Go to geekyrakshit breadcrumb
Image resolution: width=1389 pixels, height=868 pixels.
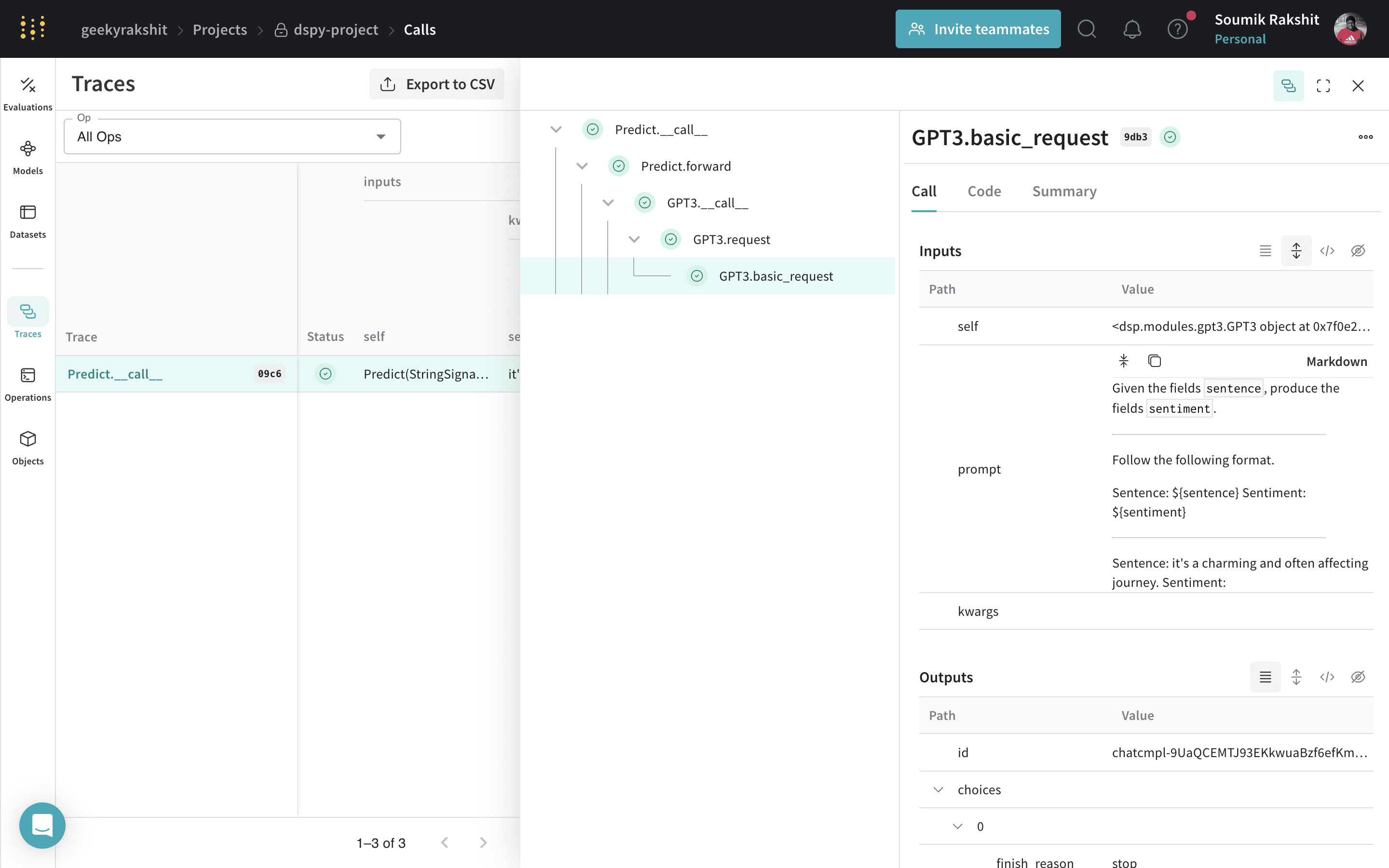click(x=124, y=29)
